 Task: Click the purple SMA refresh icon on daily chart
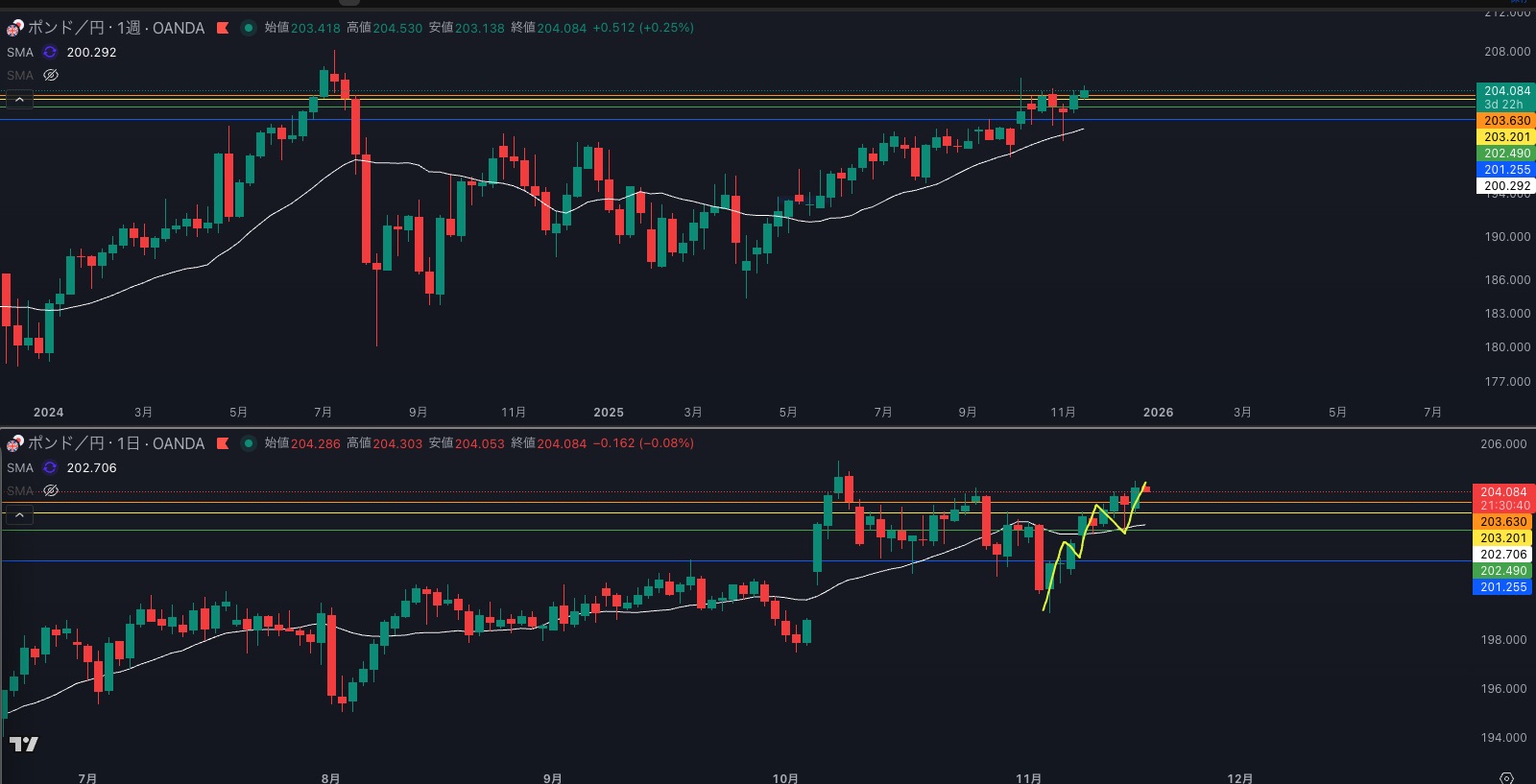point(50,468)
